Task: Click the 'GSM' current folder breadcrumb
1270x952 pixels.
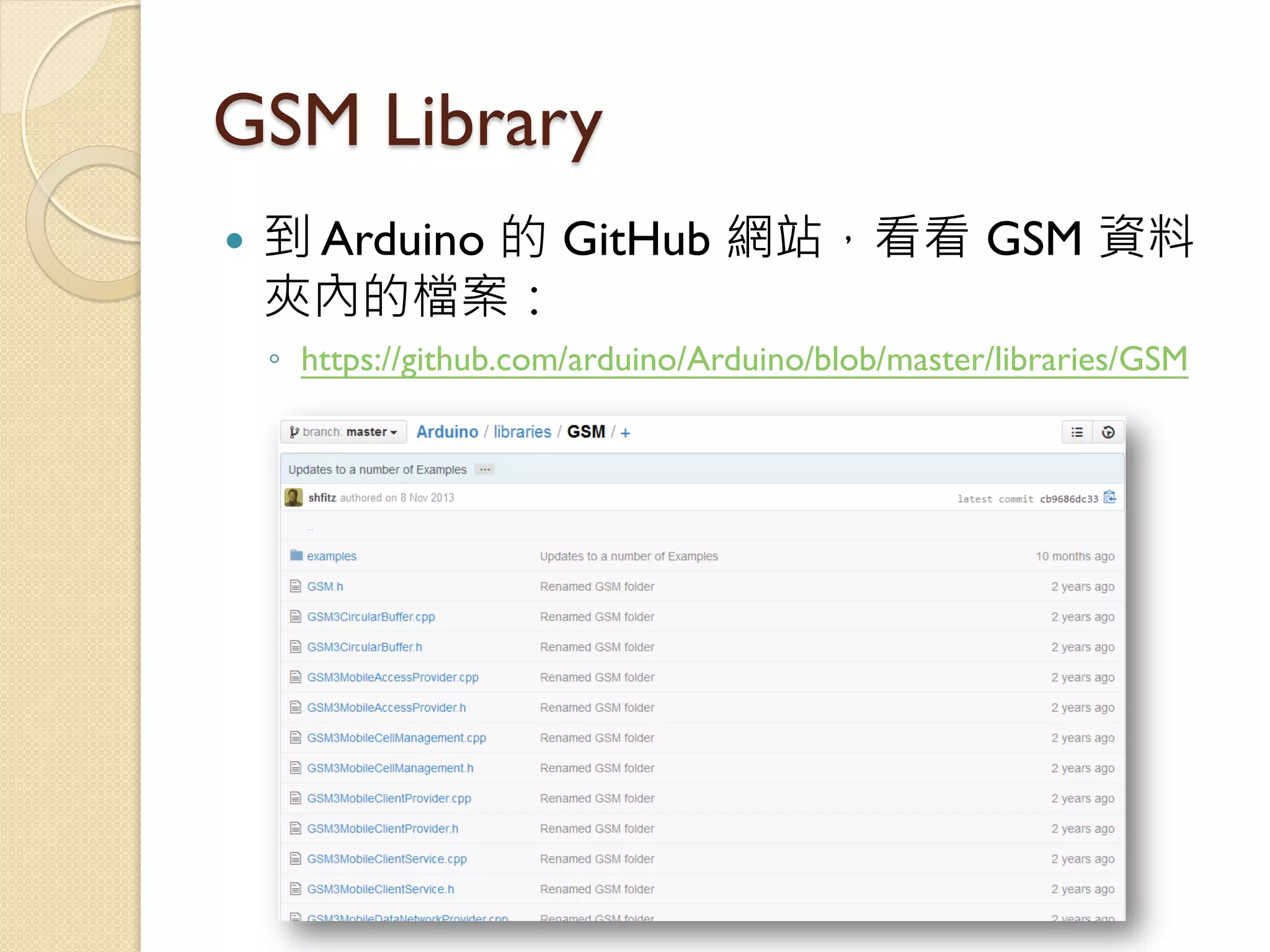Action: [586, 432]
